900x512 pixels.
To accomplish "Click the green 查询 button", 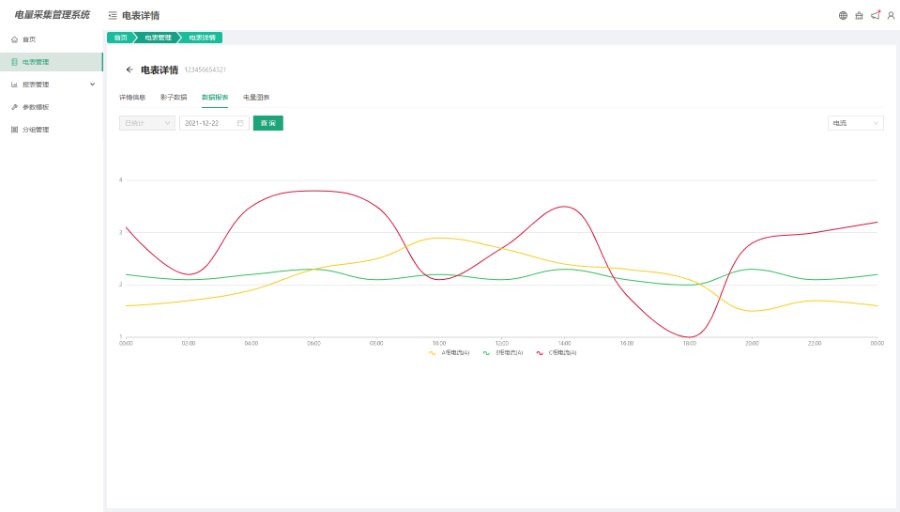I will (268, 123).
